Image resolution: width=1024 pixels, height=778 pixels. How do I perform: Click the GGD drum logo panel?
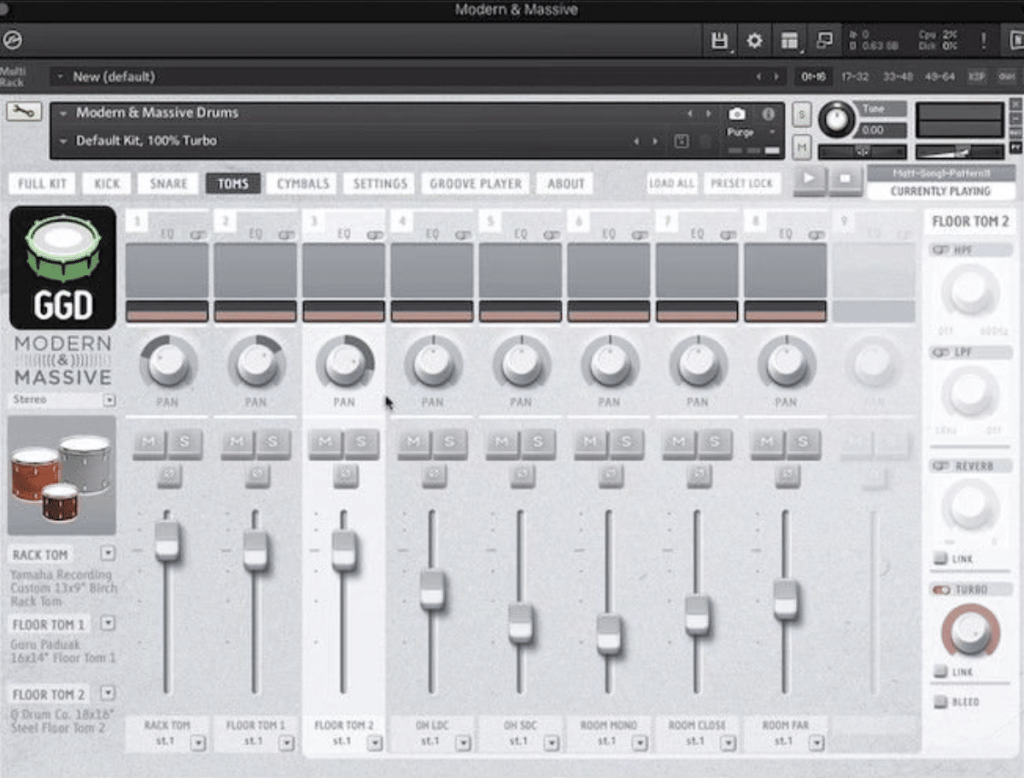pyautogui.click(x=62, y=268)
